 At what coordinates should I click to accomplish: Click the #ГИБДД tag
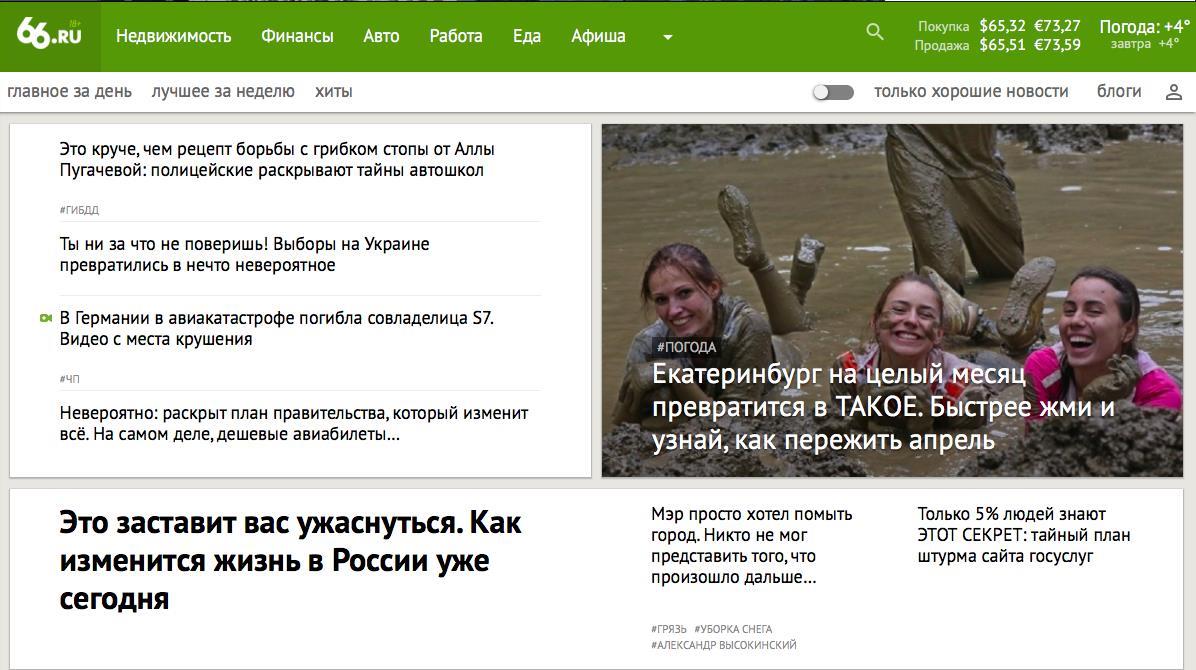pos(79,210)
